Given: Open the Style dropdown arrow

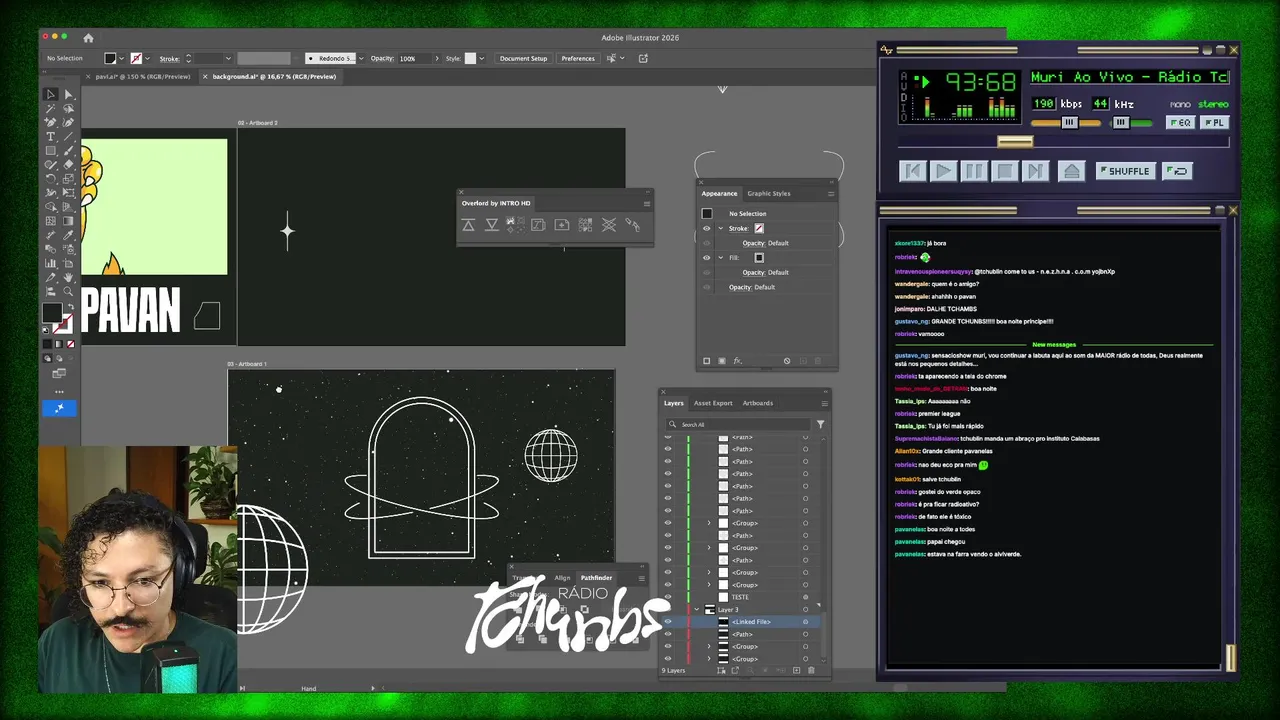Looking at the screenshot, I should [x=481, y=58].
